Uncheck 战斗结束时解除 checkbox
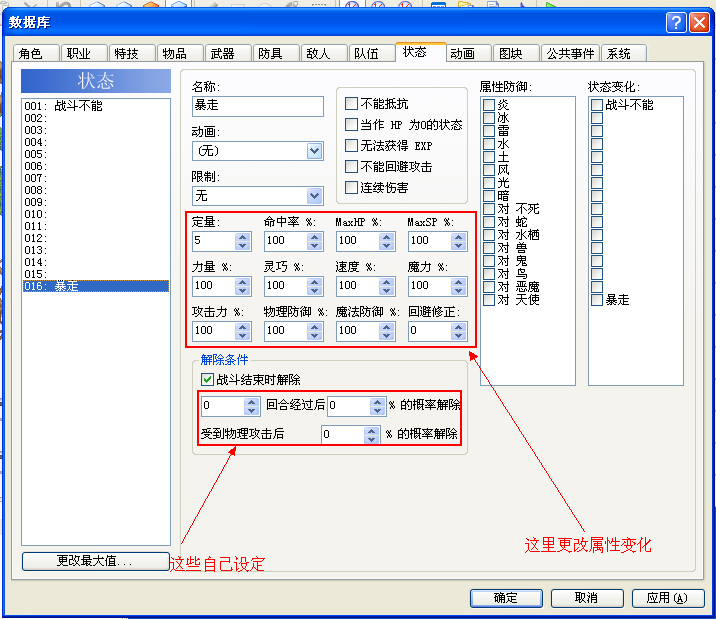Image resolution: width=716 pixels, height=619 pixels. 207,379
